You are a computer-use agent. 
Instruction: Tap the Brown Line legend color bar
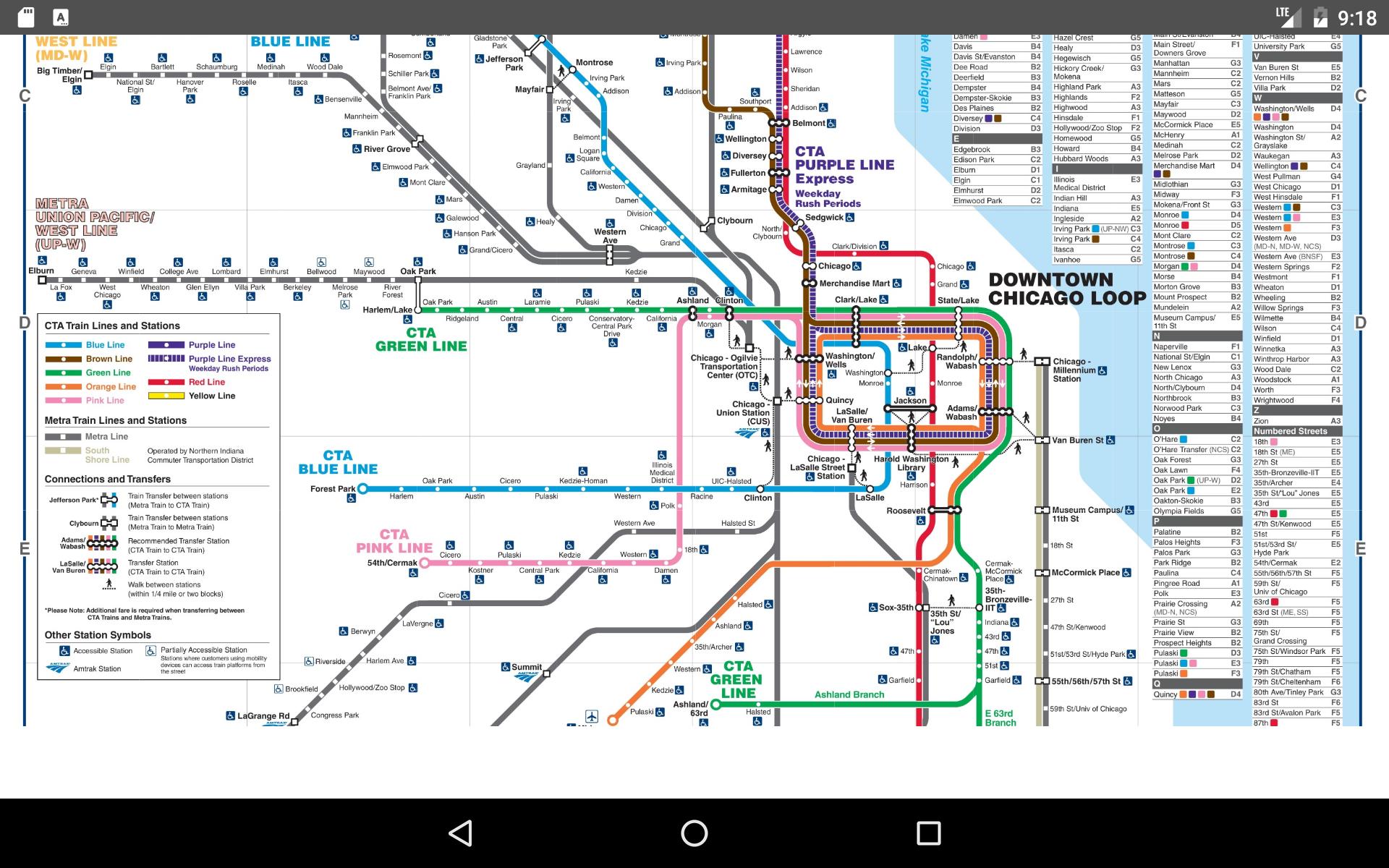click(64, 359)
